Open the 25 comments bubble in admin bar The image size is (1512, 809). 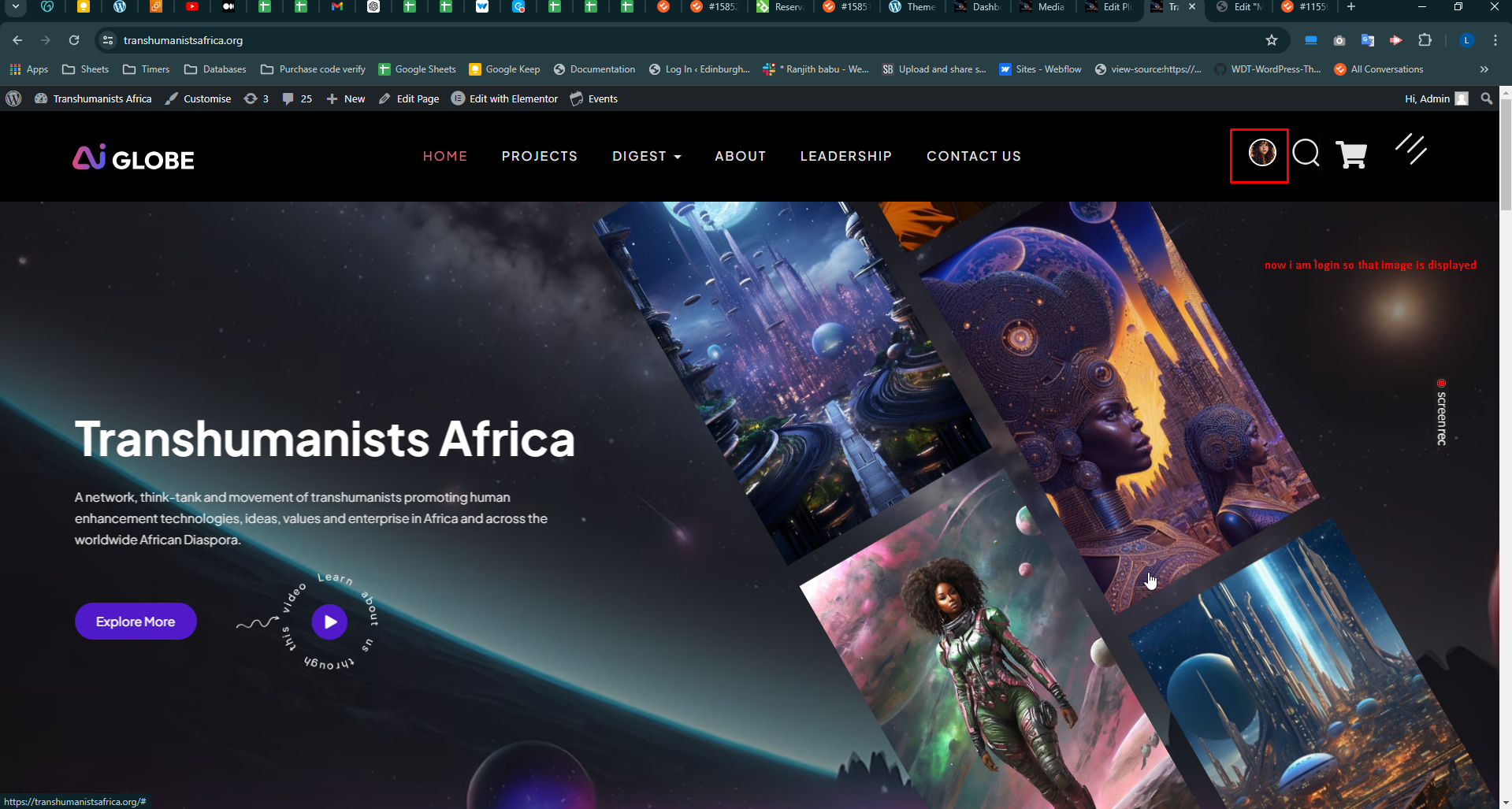point(297,98)
